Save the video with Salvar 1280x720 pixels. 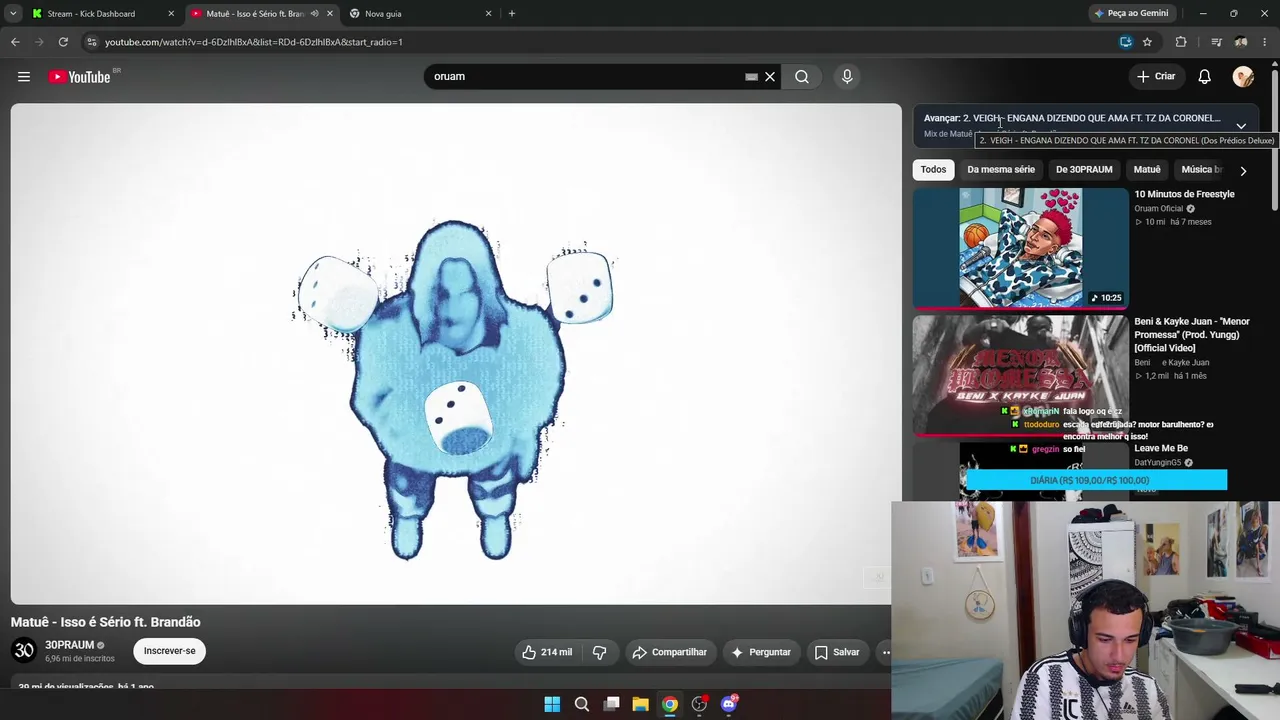(837, 652)
